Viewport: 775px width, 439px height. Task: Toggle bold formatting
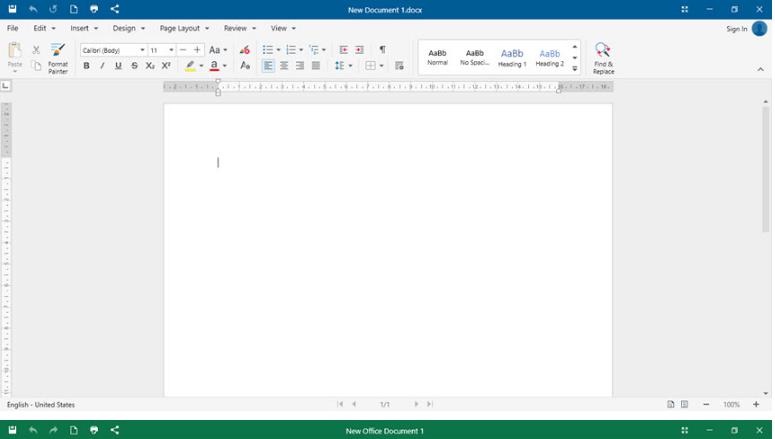coord(86,66)
